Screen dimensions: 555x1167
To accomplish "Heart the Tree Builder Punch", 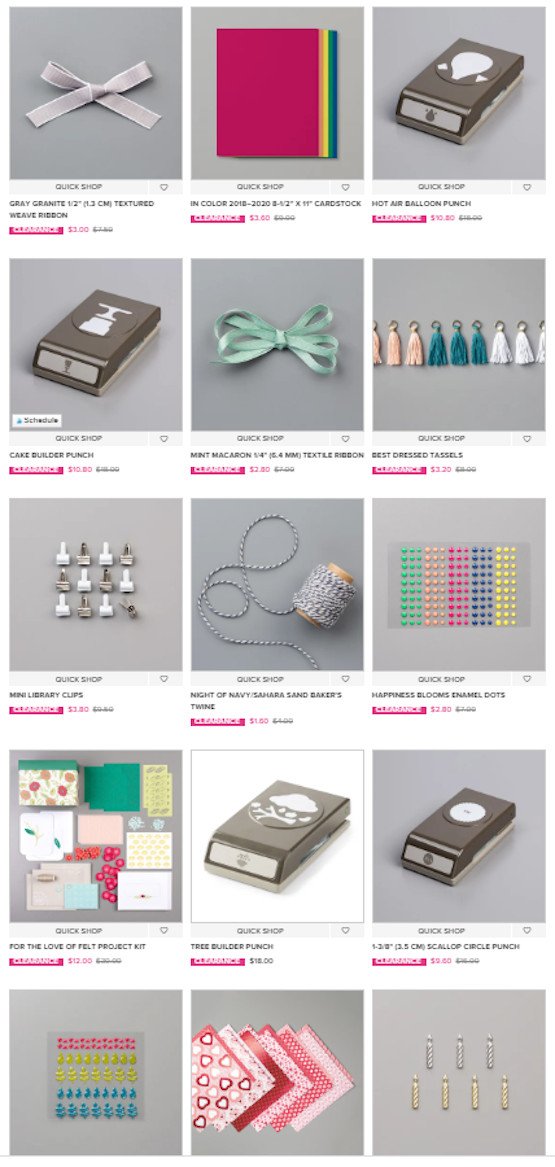I will tap(345, 930).
